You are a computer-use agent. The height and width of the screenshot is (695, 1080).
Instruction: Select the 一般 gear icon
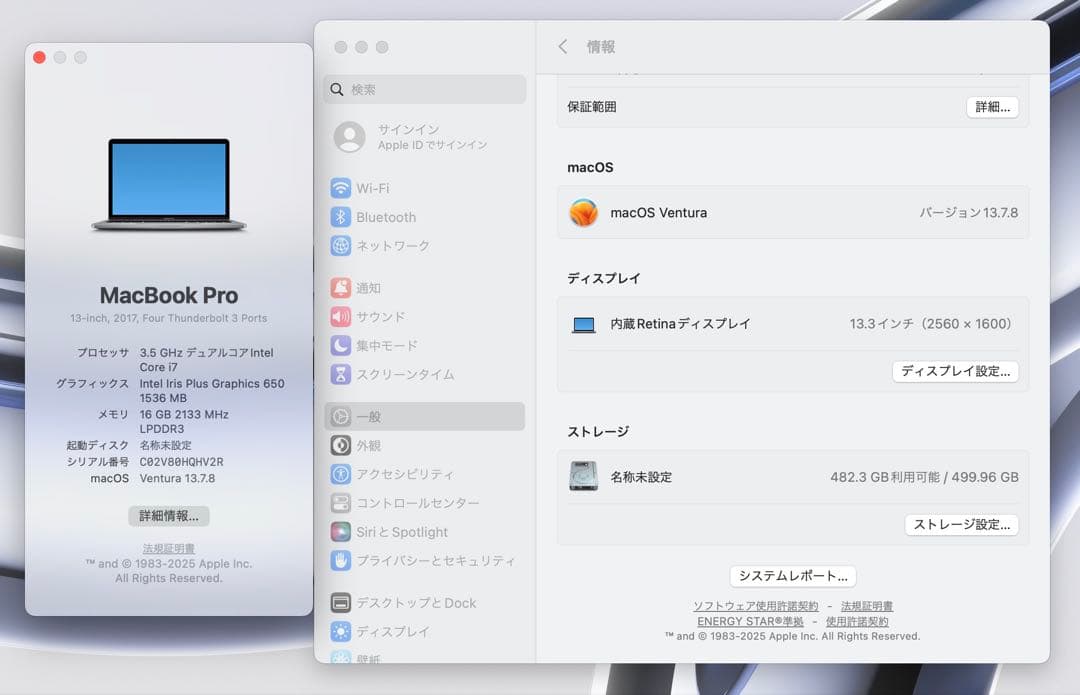tap(340, 417)
